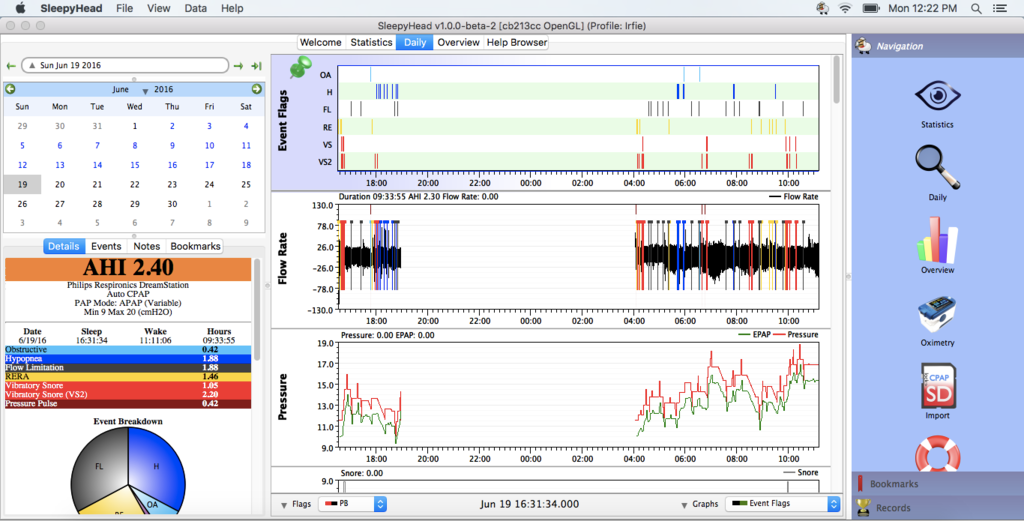Click the Bookmarks bar in Navigation panel

click(938, 484)
